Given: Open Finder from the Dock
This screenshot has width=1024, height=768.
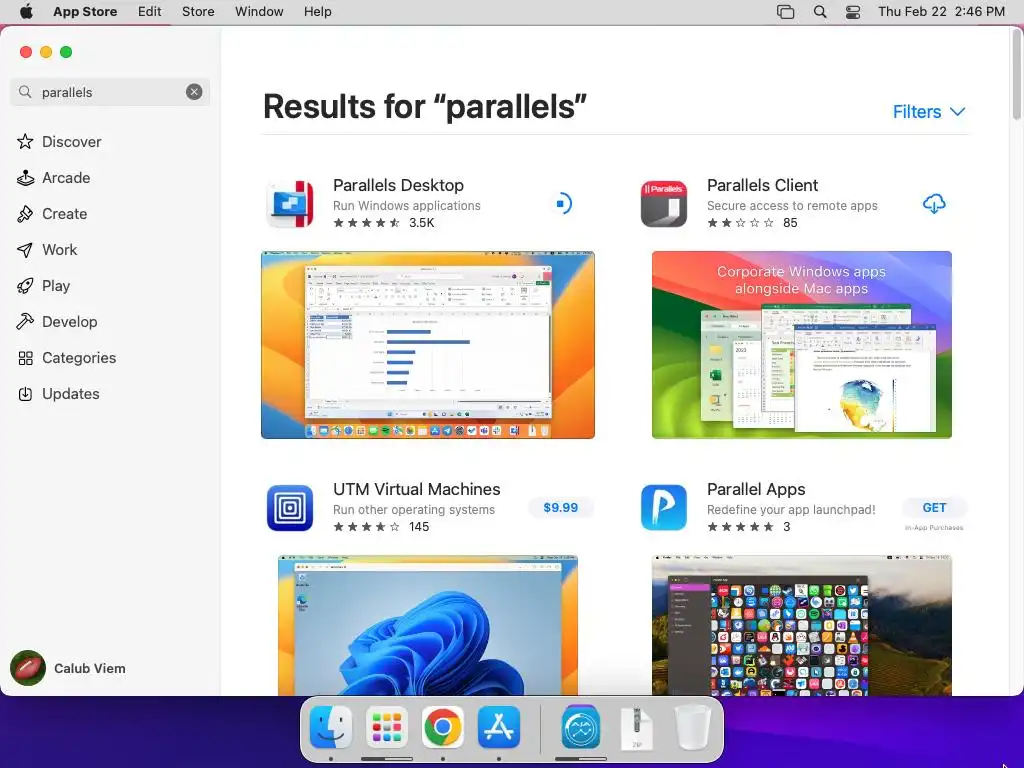Looking at the screenshot, I should [331, 726].
